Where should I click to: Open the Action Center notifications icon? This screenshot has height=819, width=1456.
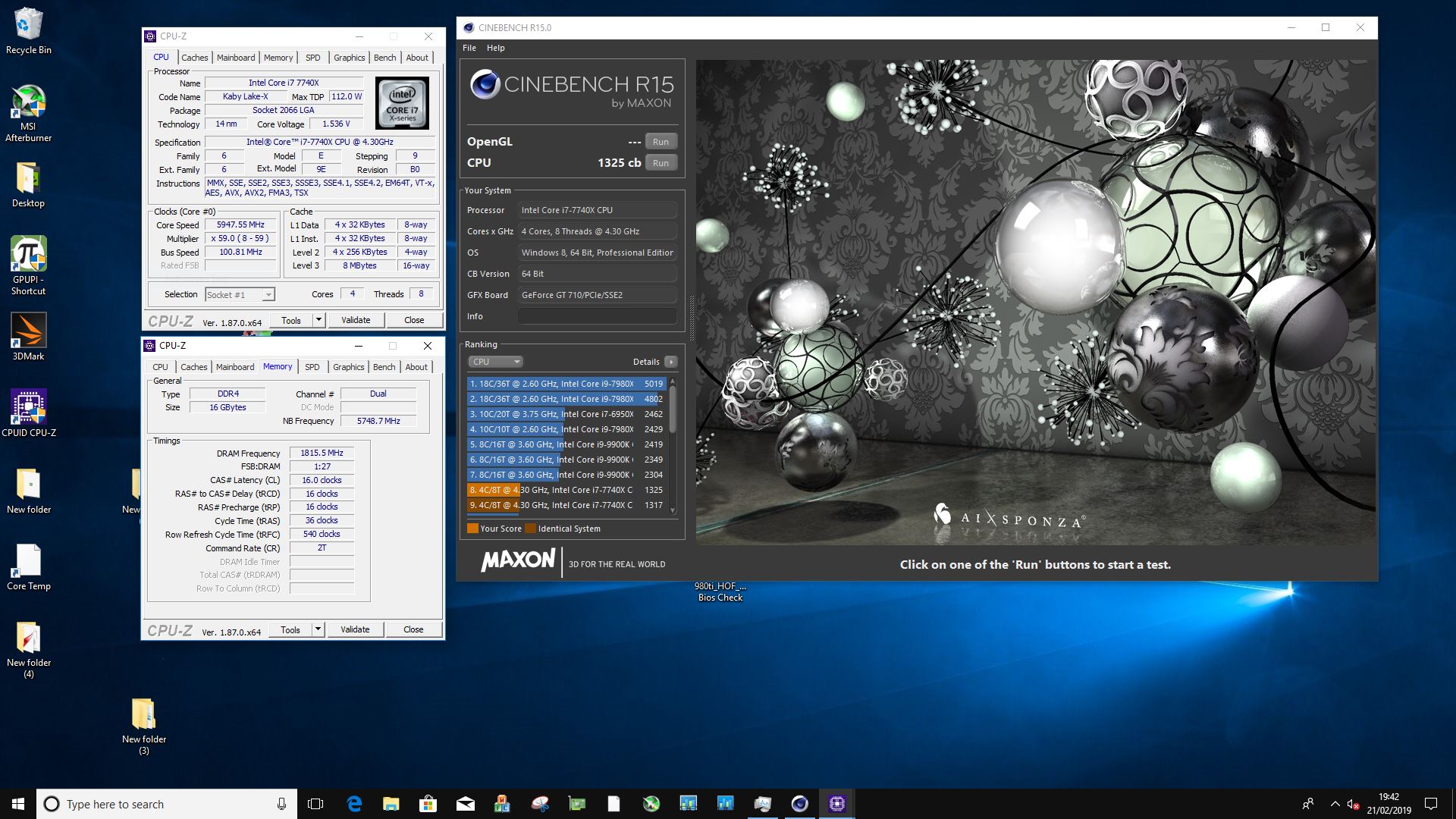tap(1431, 804)
